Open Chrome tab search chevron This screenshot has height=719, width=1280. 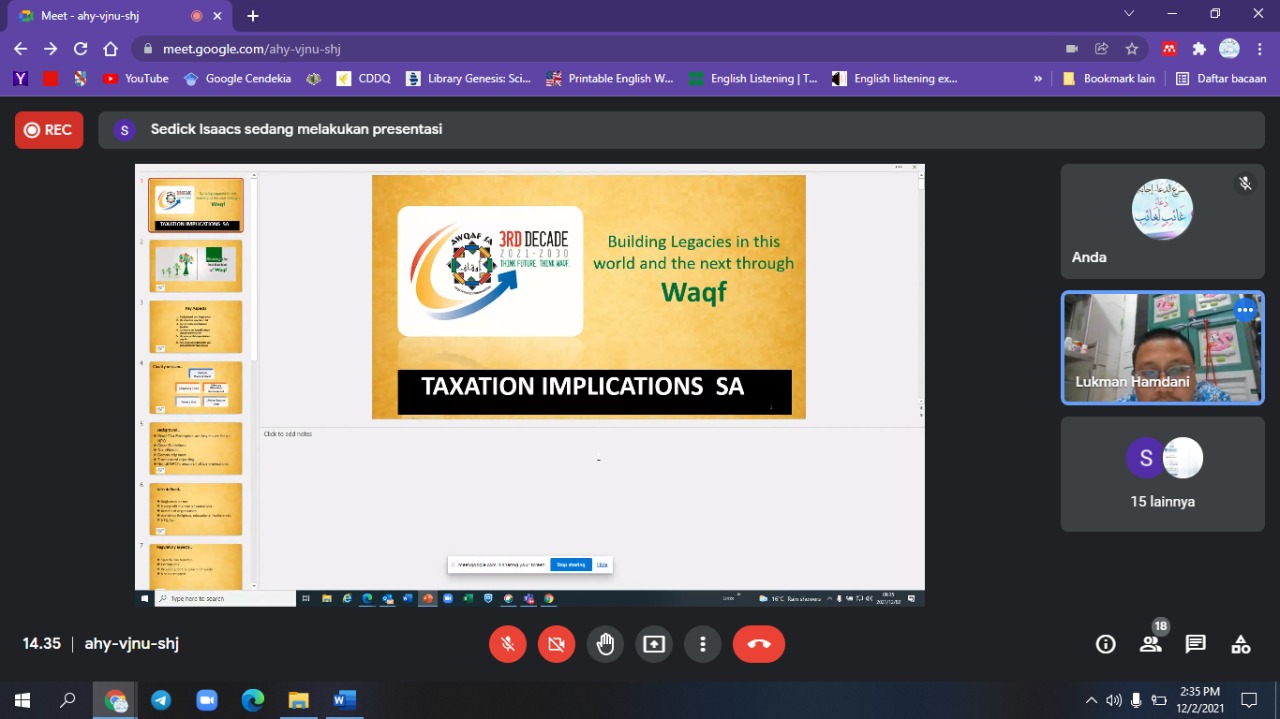[1129, 14]
